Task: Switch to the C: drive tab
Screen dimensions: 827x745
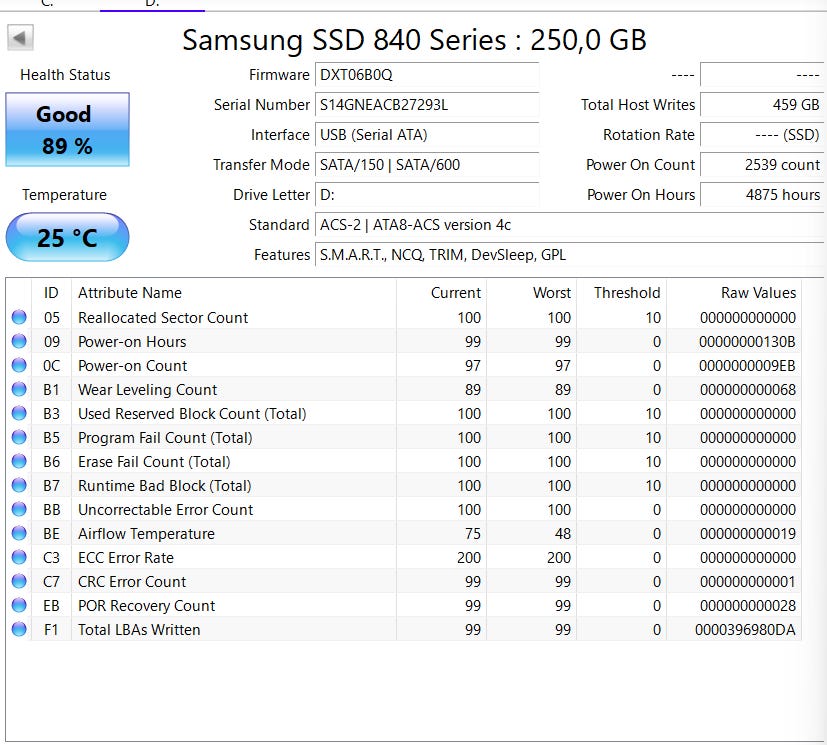Action: pyautogui.click(x=47, y=4)
